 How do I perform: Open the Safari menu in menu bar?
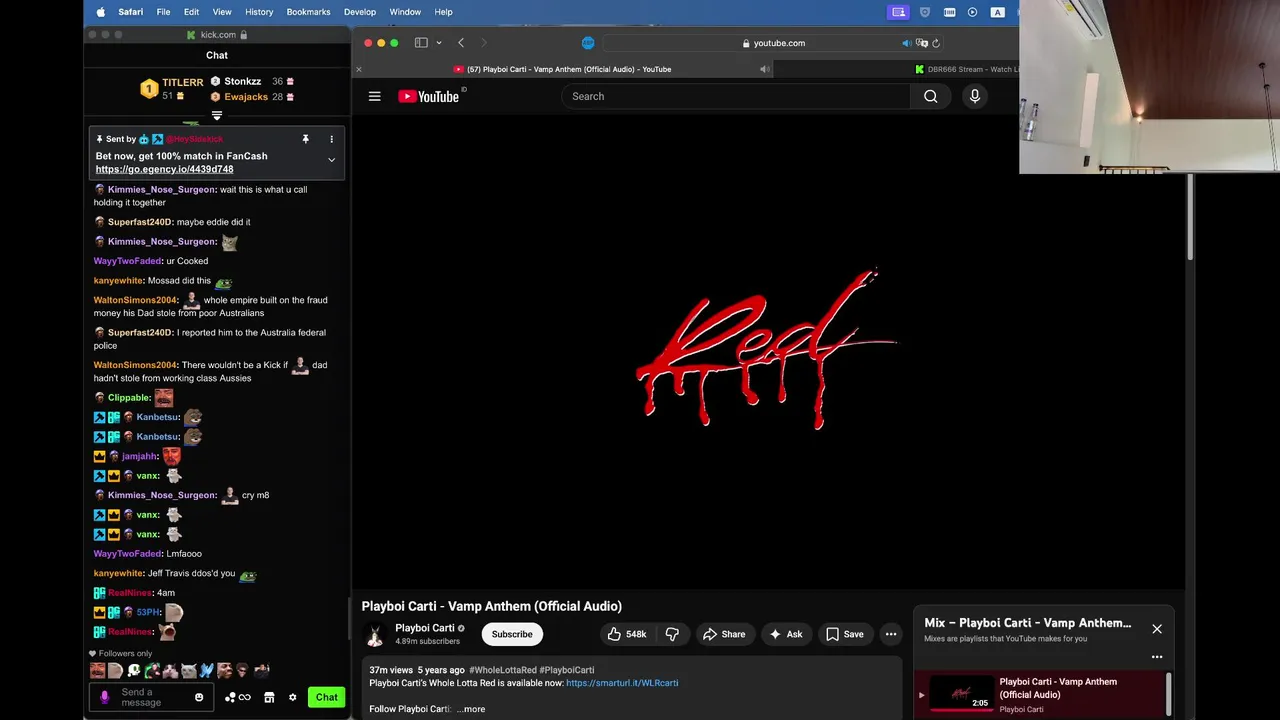point(130,12)
